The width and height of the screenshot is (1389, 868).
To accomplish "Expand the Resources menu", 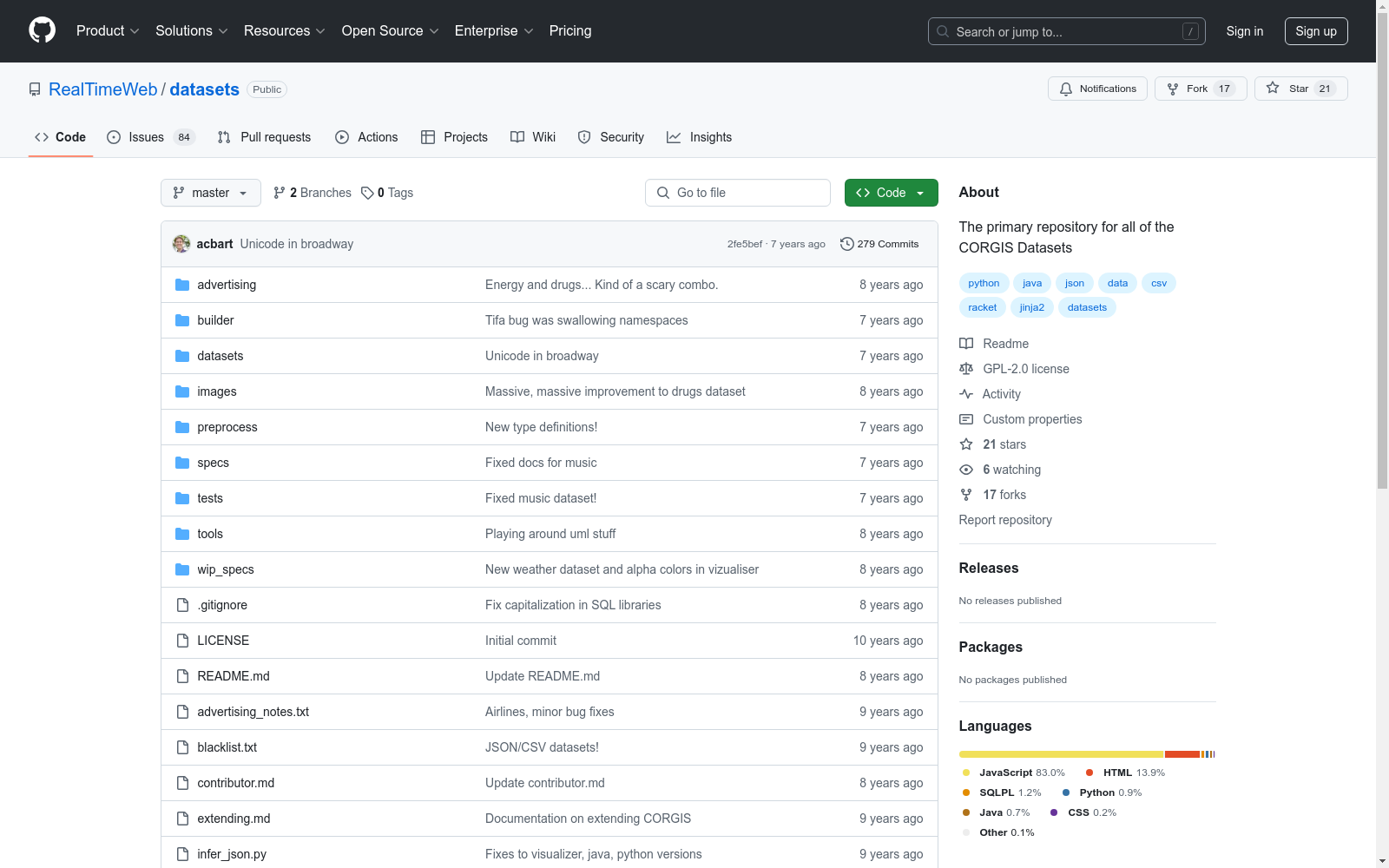I will (x=285, y=31).
